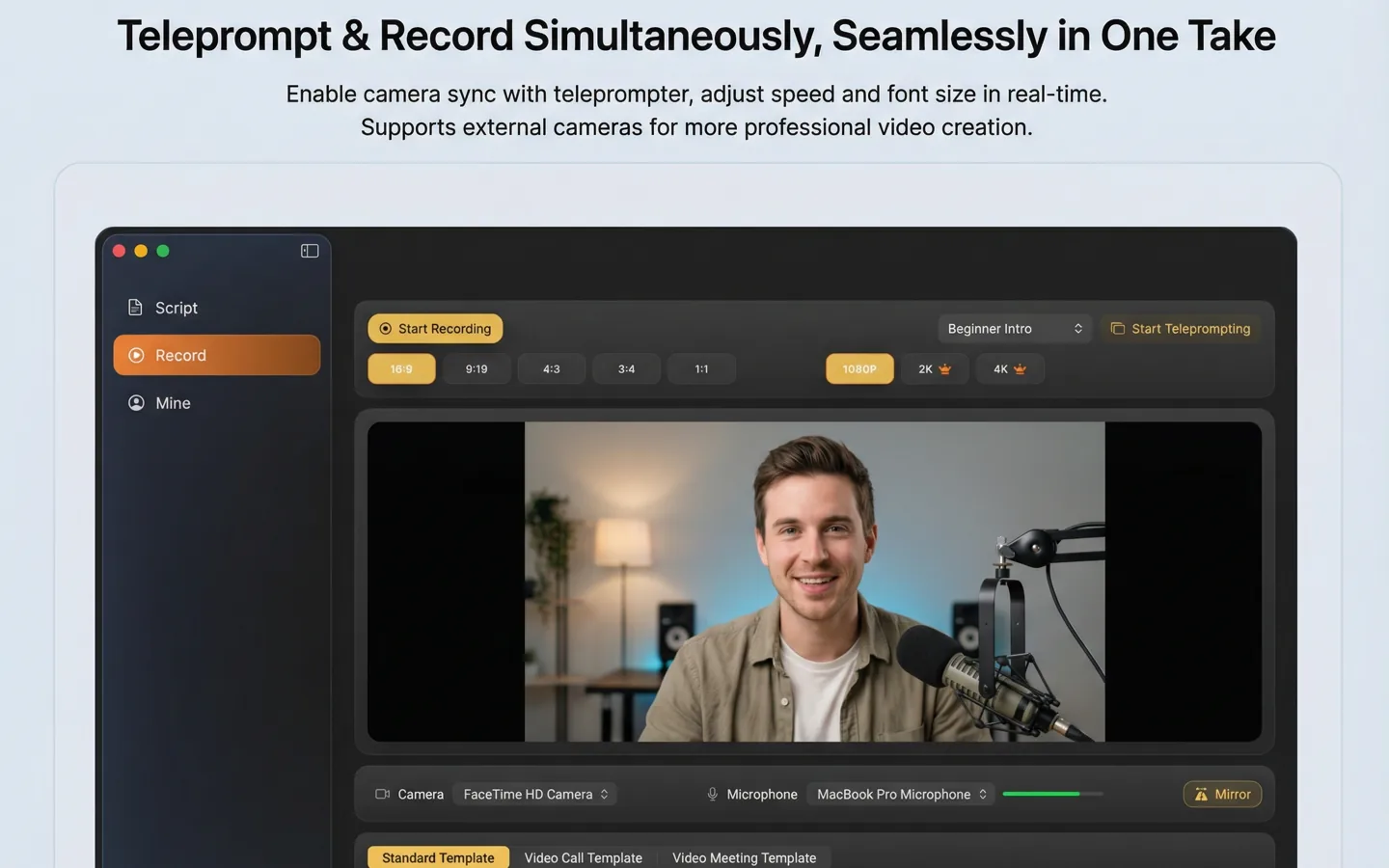The width and height of the screenshot is (1389, 868).
Task: Select the Script icon in the sidebar
Action: (x=136, y=307)
